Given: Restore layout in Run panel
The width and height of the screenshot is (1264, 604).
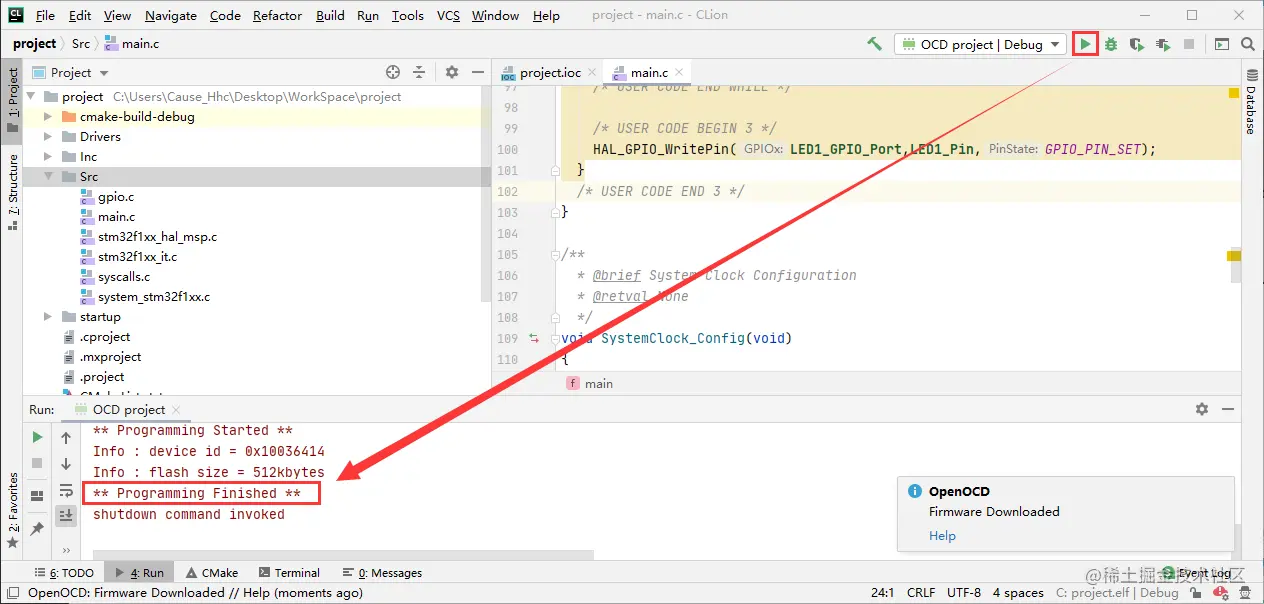Looking at the screenshot, I should 37,495.
